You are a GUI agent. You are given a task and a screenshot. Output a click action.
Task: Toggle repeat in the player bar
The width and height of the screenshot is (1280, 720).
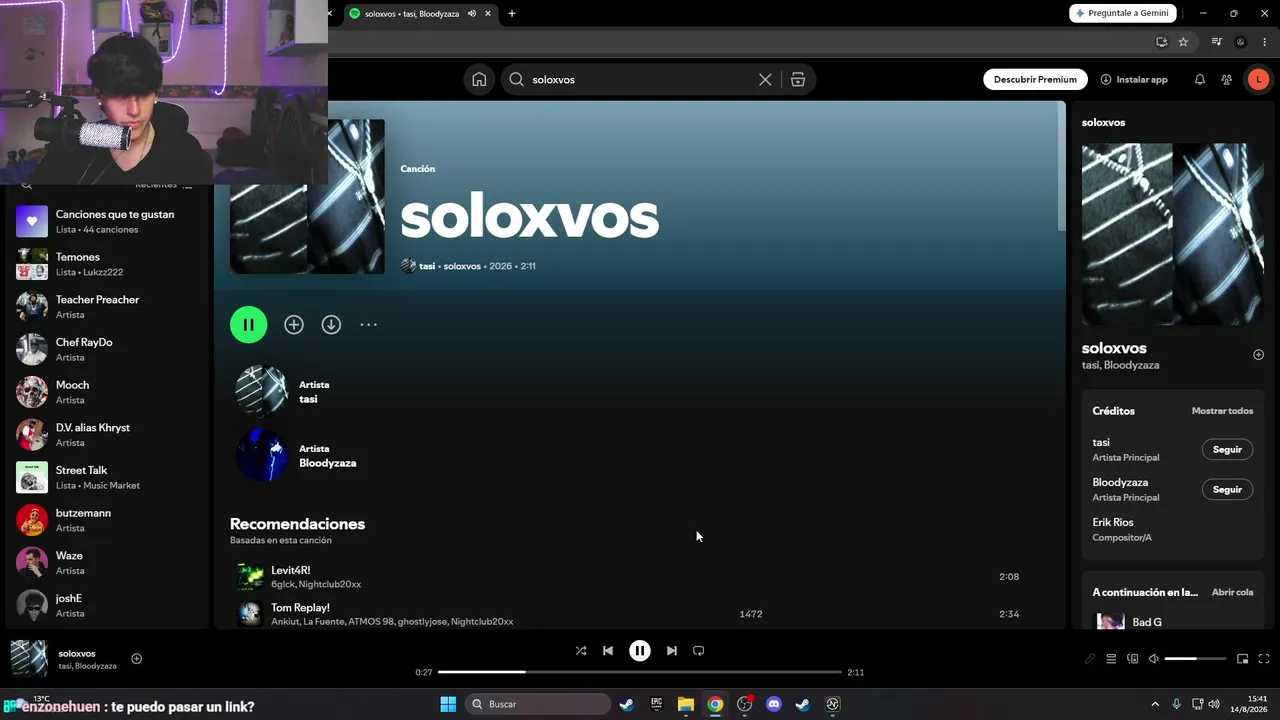tap(699, 651)
